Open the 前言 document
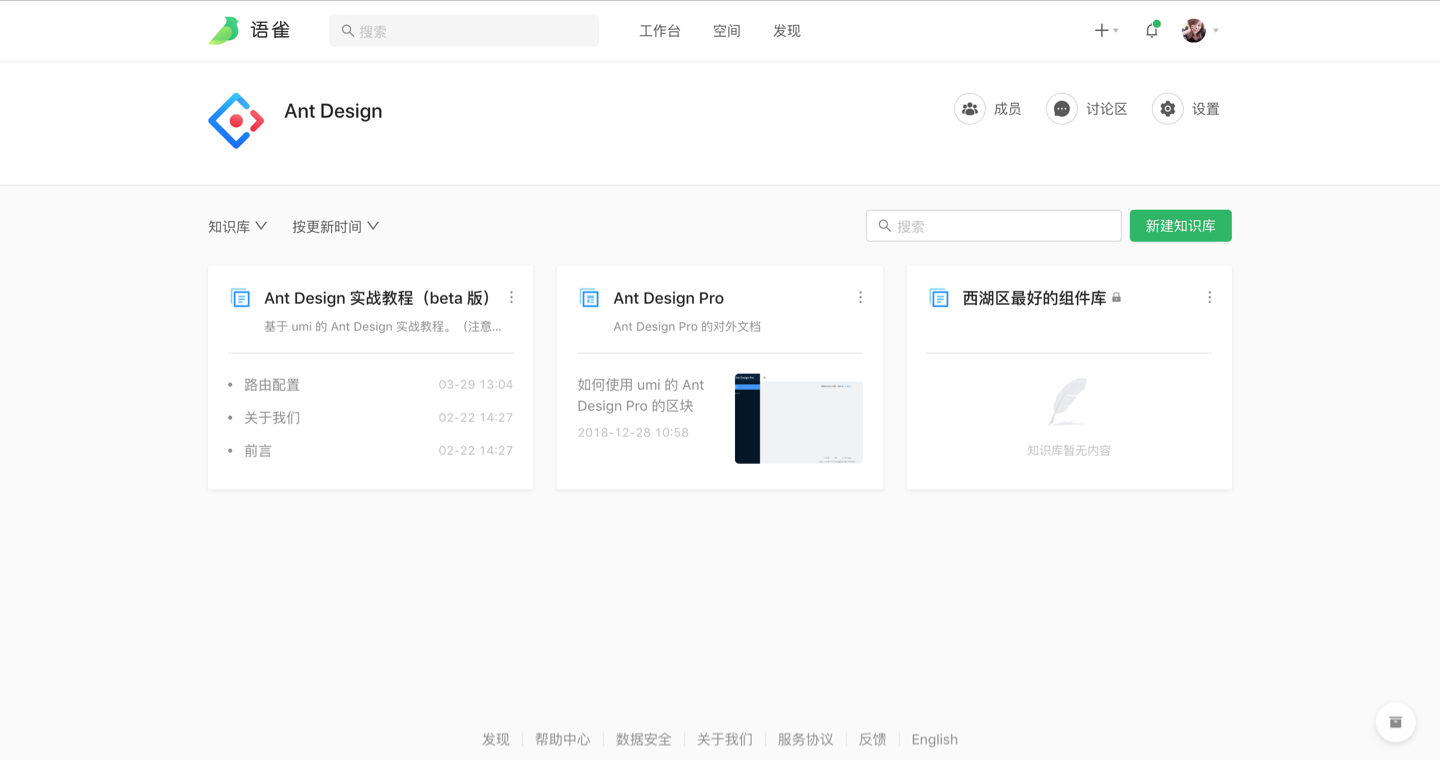The image size is (1440, 760). [x=258, y=451]
